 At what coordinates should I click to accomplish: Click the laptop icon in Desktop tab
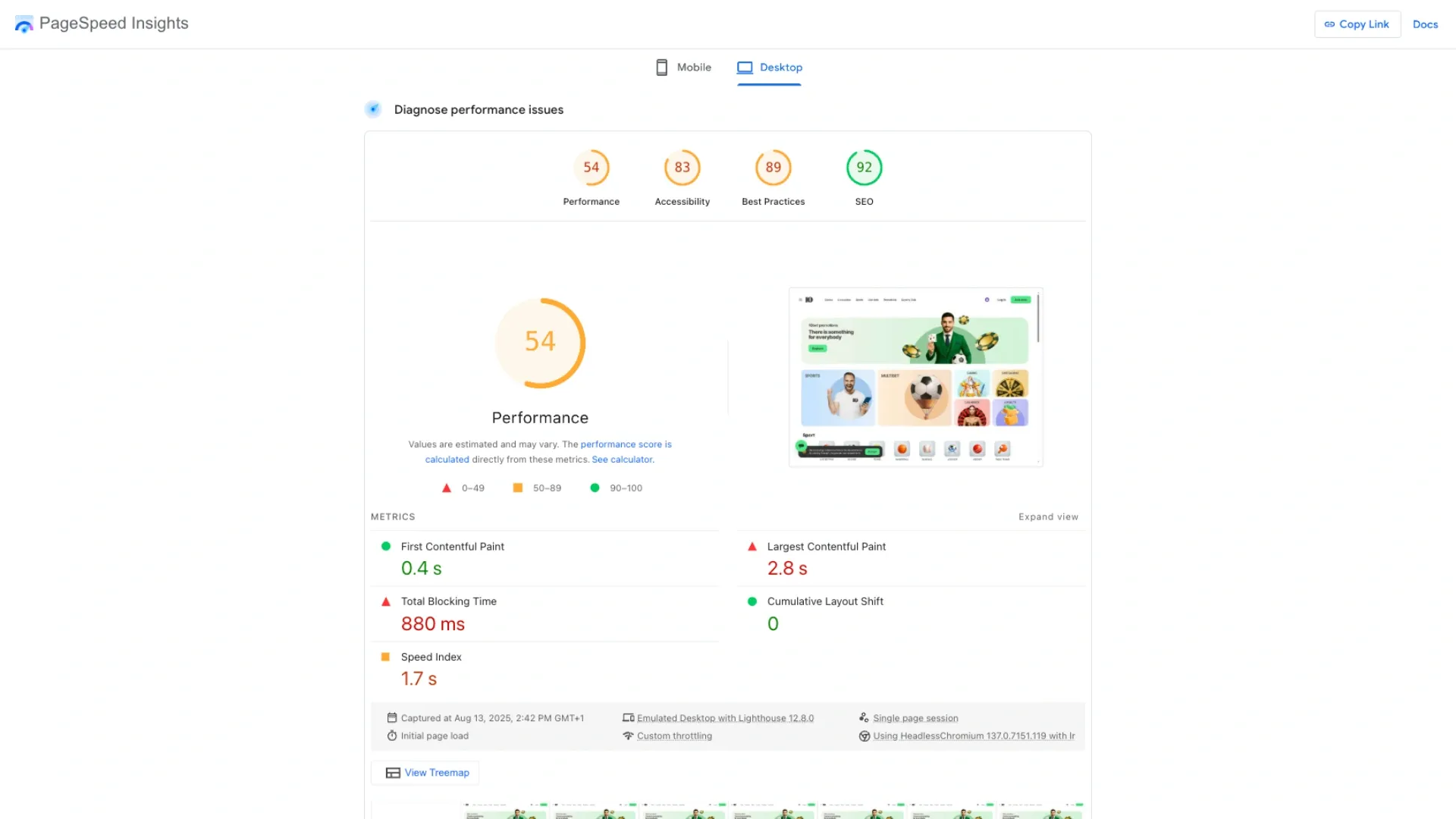(x=745, y=67)
